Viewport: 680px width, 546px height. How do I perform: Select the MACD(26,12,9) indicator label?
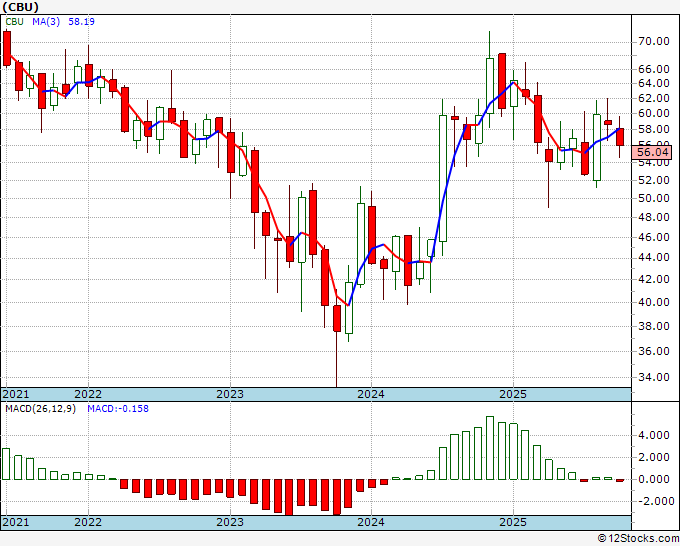[x=39, y=409]
